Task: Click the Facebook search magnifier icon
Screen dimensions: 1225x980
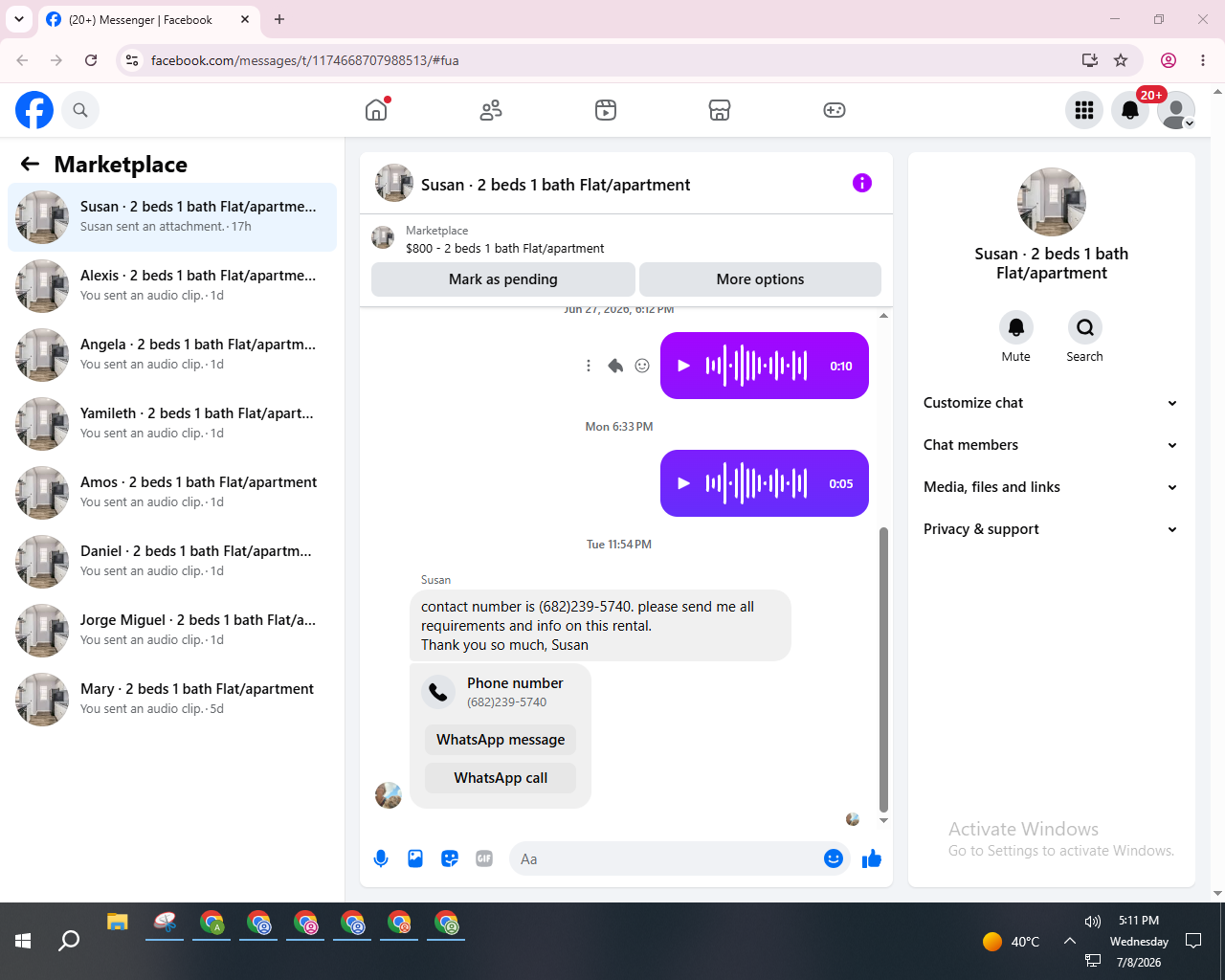Action: [x=80, y=110]
